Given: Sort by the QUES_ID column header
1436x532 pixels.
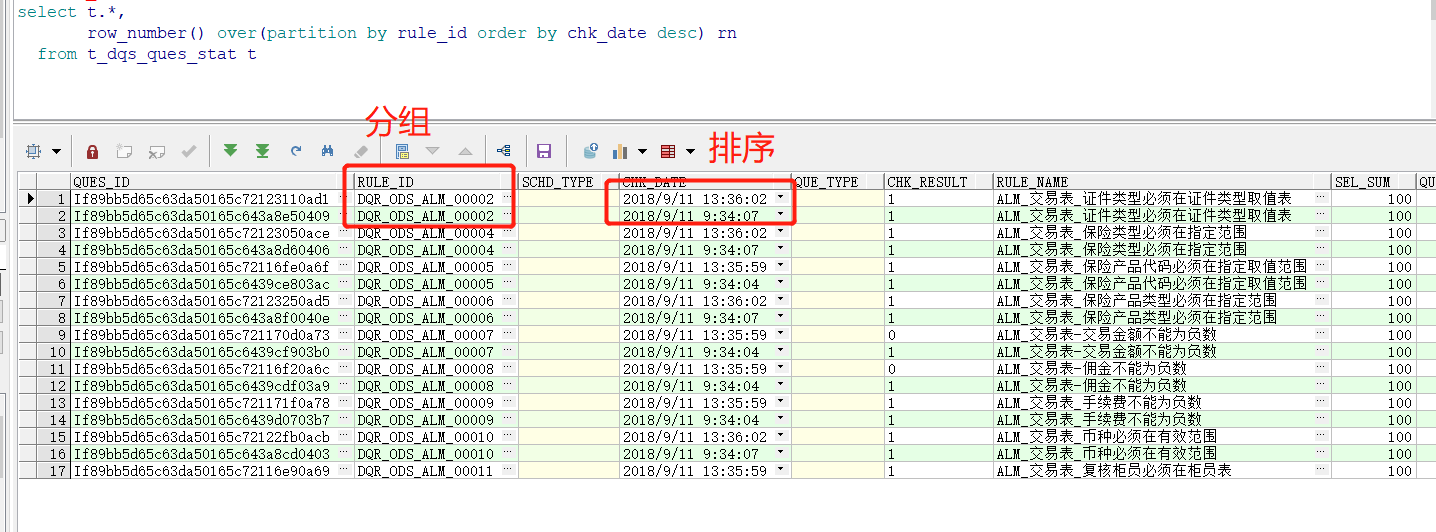Looking at the screenshot, I should (x=211, y=182).
